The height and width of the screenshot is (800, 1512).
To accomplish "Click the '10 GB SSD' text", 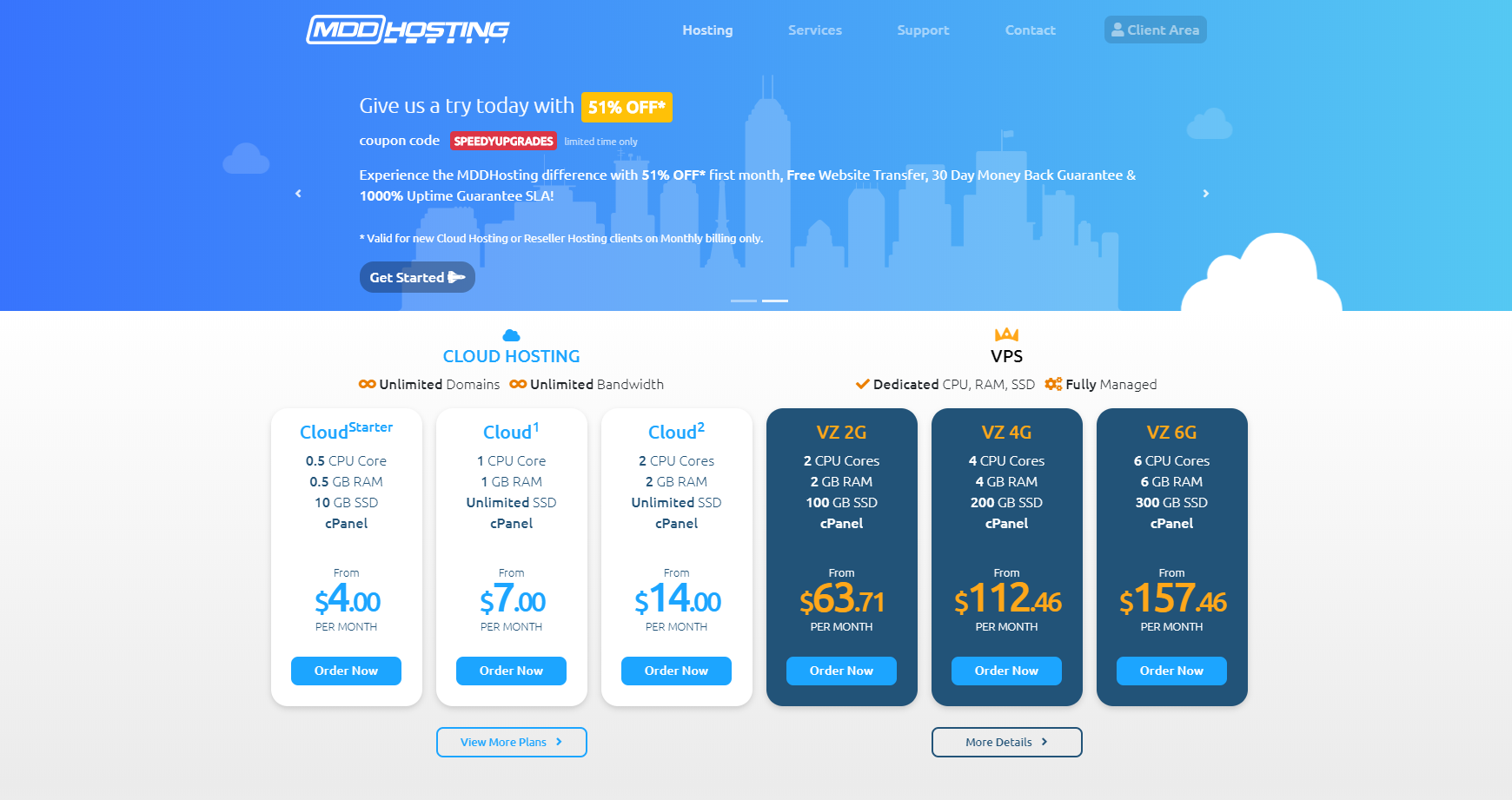I will tap(346, 503).
